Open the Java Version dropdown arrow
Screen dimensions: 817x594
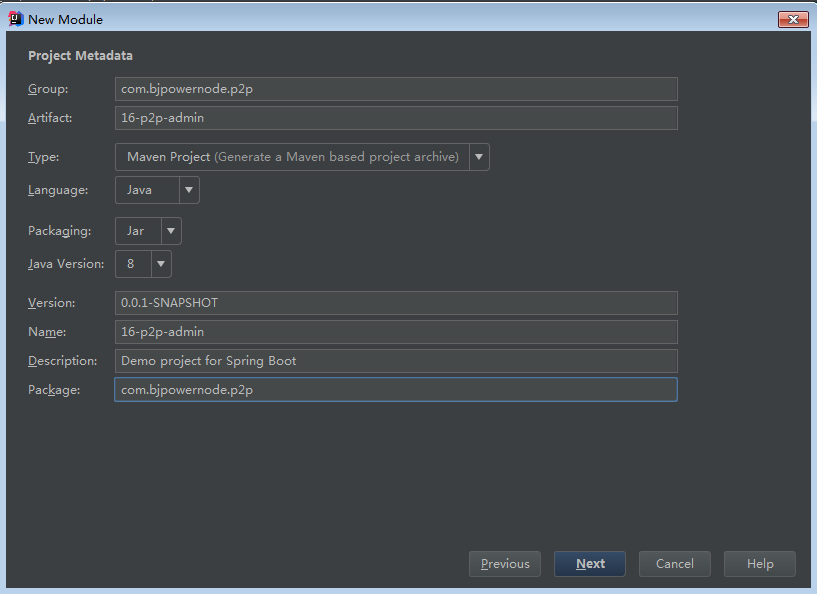coord(161,264)
